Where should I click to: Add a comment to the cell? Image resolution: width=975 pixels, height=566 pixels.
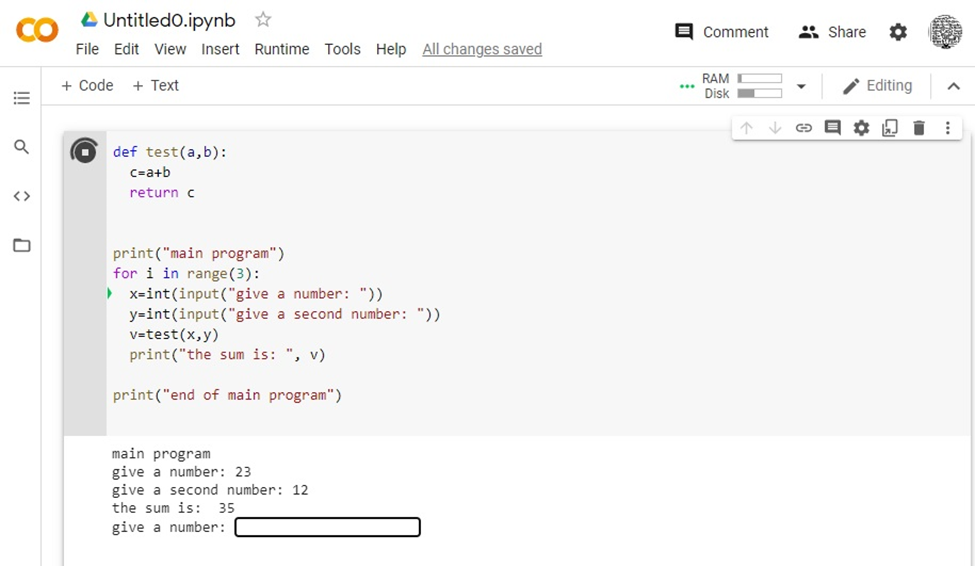tap(832, 128)
